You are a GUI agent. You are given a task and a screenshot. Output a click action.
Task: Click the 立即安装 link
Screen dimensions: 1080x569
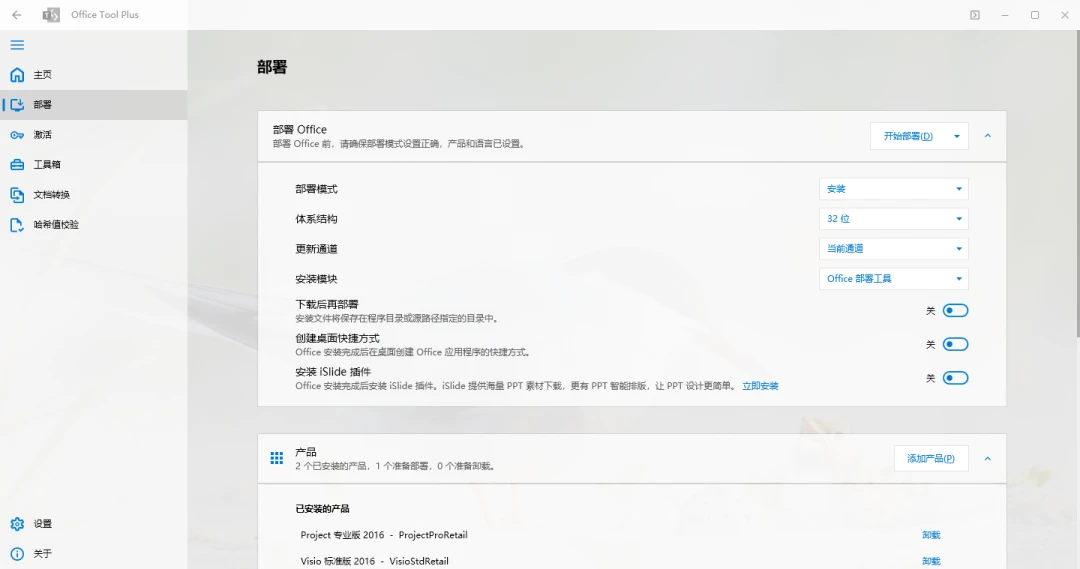(x=760, y=386)
